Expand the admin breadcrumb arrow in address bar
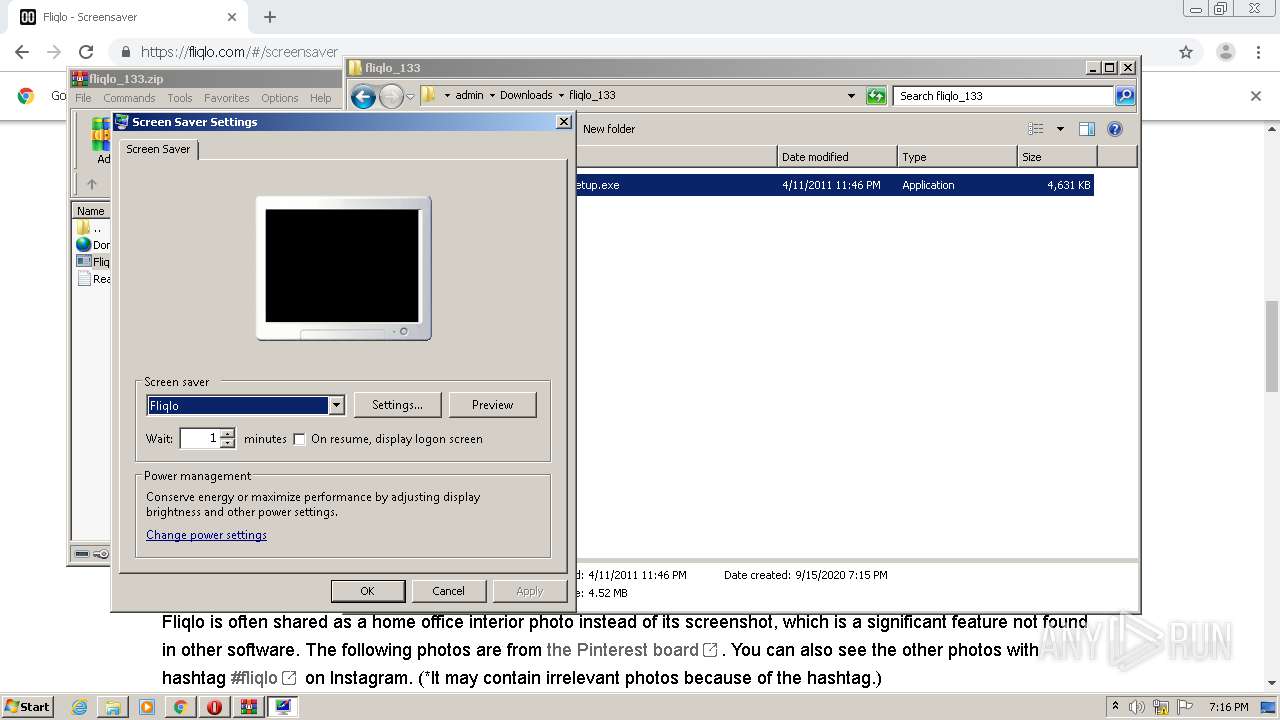Screen dimensions: 1280x720 492,96
